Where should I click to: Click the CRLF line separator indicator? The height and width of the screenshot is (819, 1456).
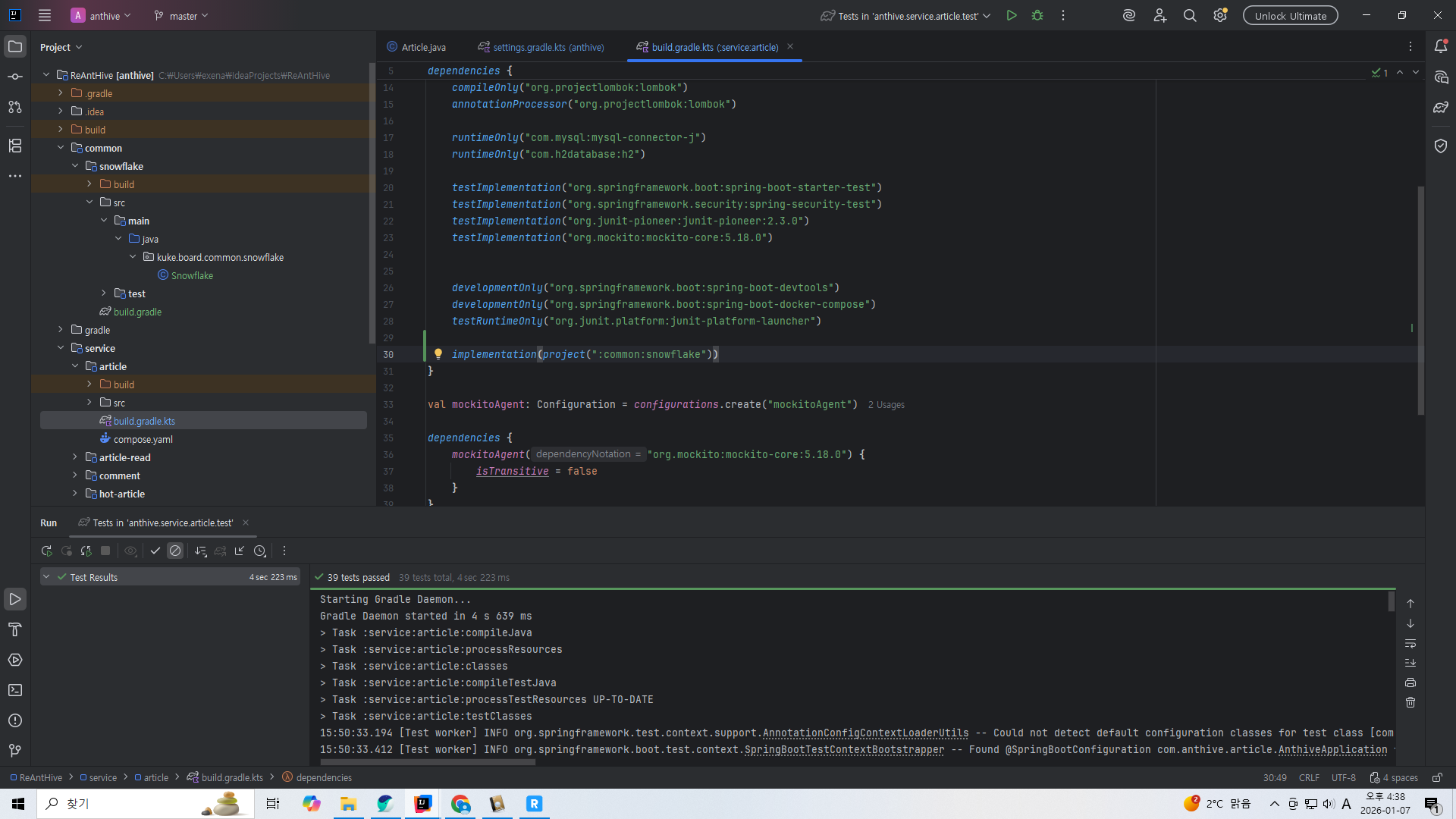pyautogui.click(x=1309, y=778)
